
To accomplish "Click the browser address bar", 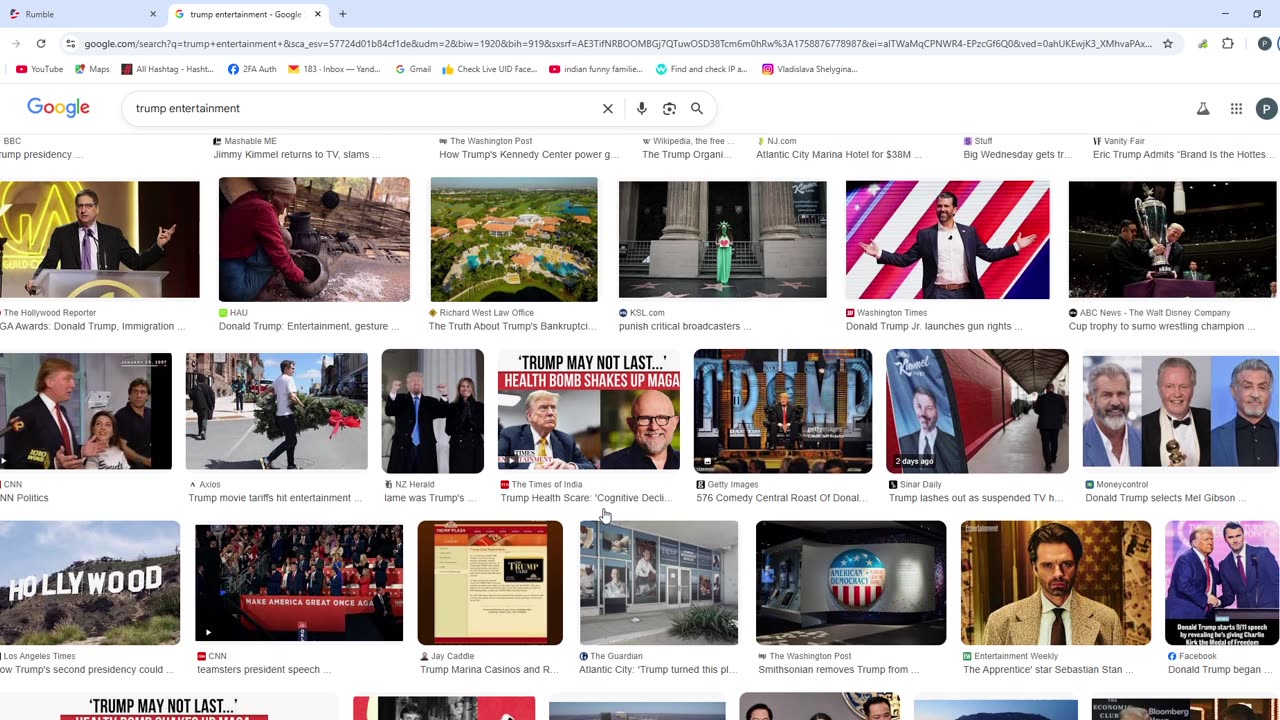I will coord(617,44).
